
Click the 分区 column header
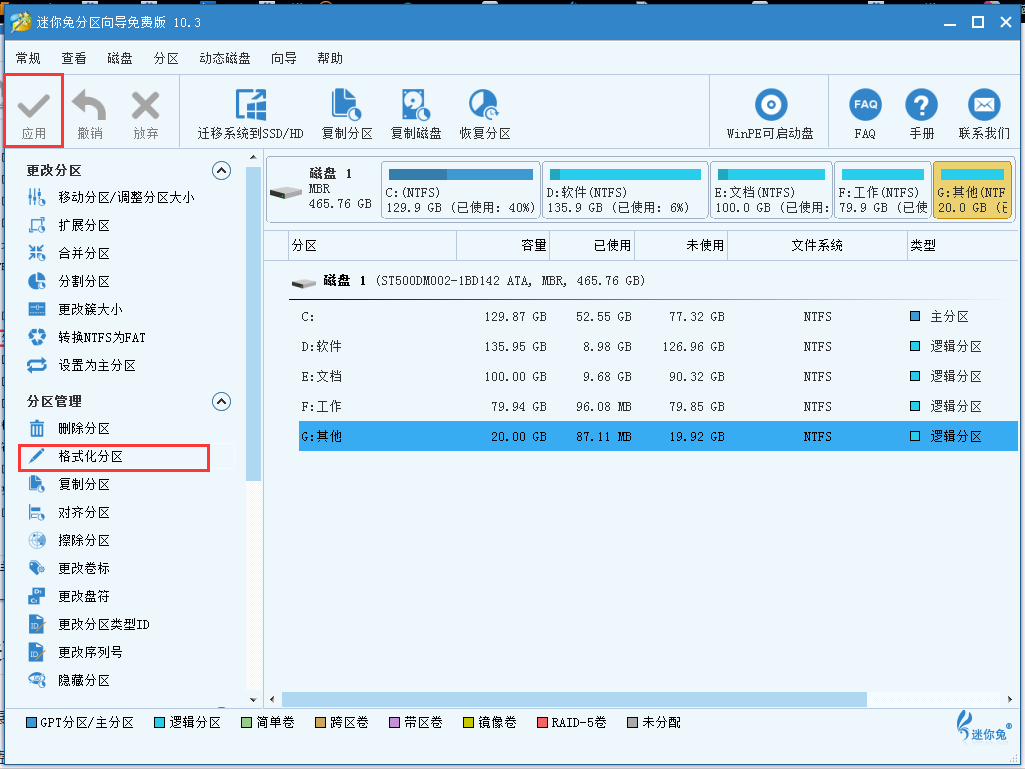coord(372,245)
